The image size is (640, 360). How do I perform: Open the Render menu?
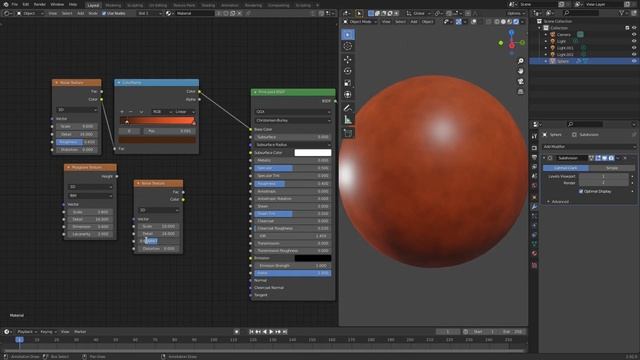[40, 4]
